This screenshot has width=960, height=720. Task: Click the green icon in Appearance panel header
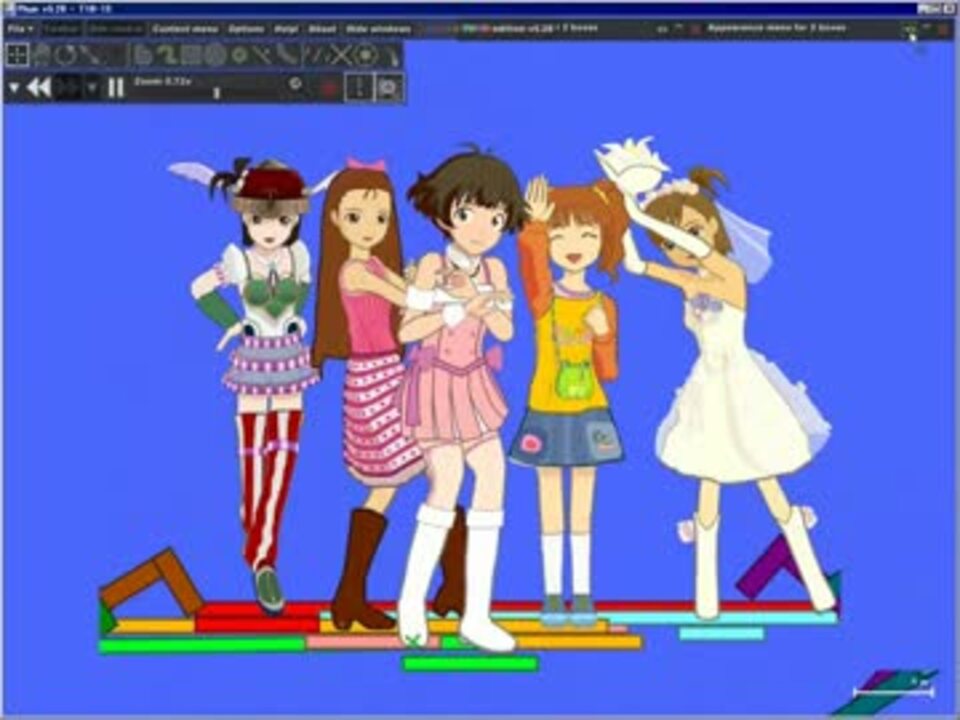[x=910, y=28]
